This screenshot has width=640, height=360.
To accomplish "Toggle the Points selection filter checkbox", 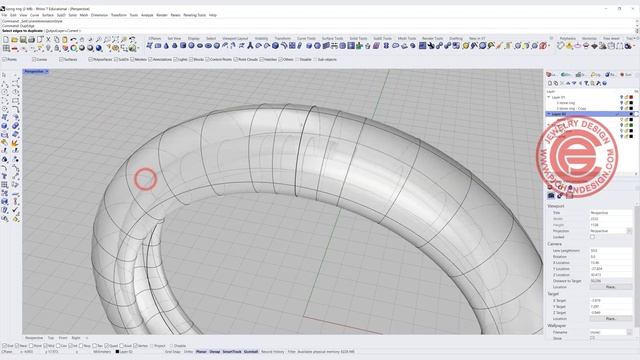I will pyautogui.click(x=4, y=60).
